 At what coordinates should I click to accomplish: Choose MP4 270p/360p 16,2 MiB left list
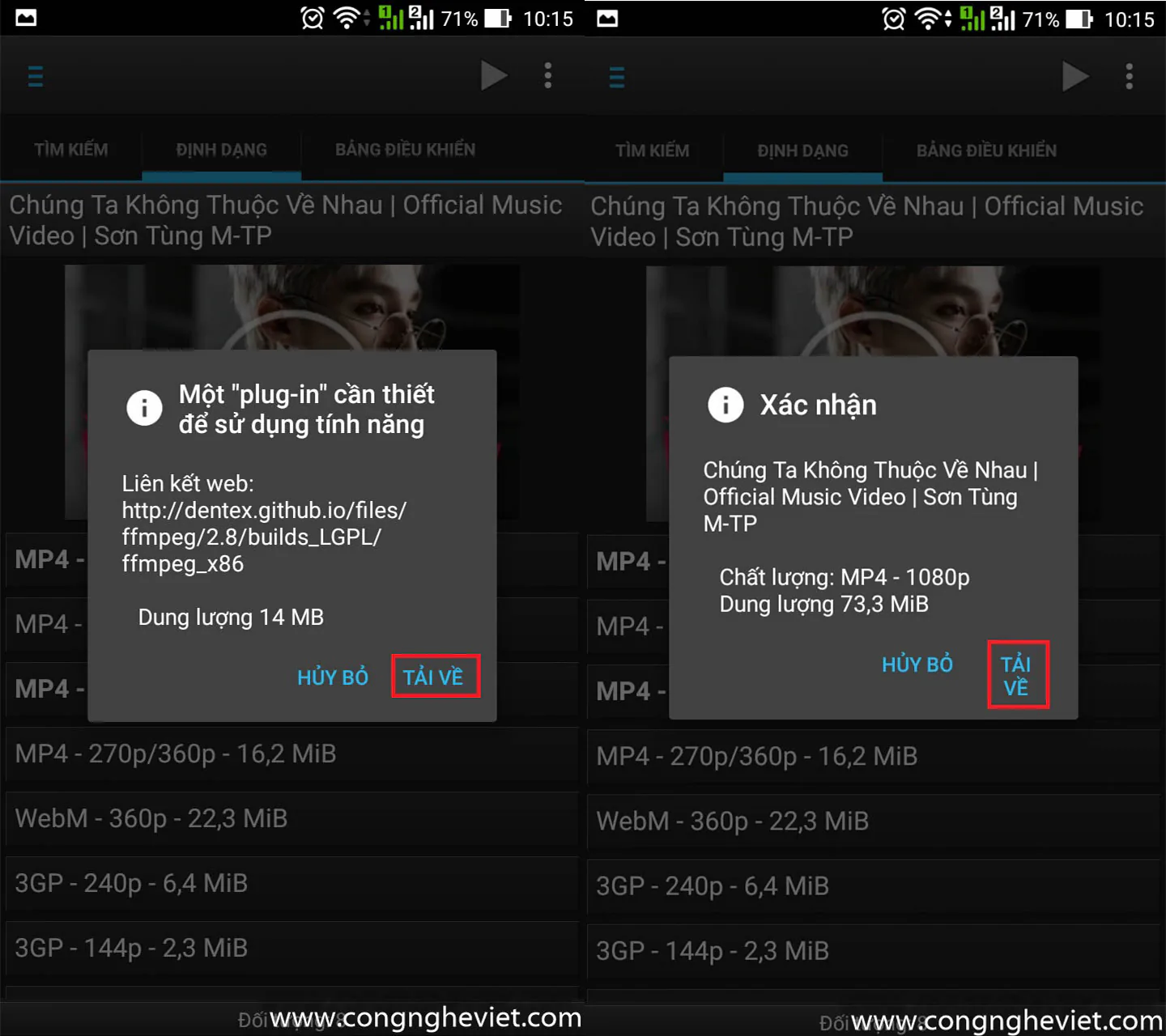[x=291, y=754]
